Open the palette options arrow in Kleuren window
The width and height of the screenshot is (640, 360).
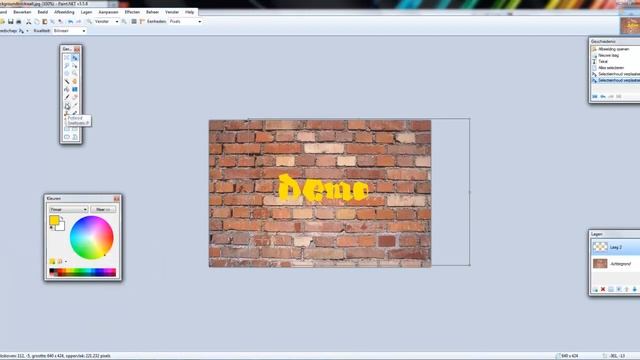pyautogui.click(x=66, y=261)
